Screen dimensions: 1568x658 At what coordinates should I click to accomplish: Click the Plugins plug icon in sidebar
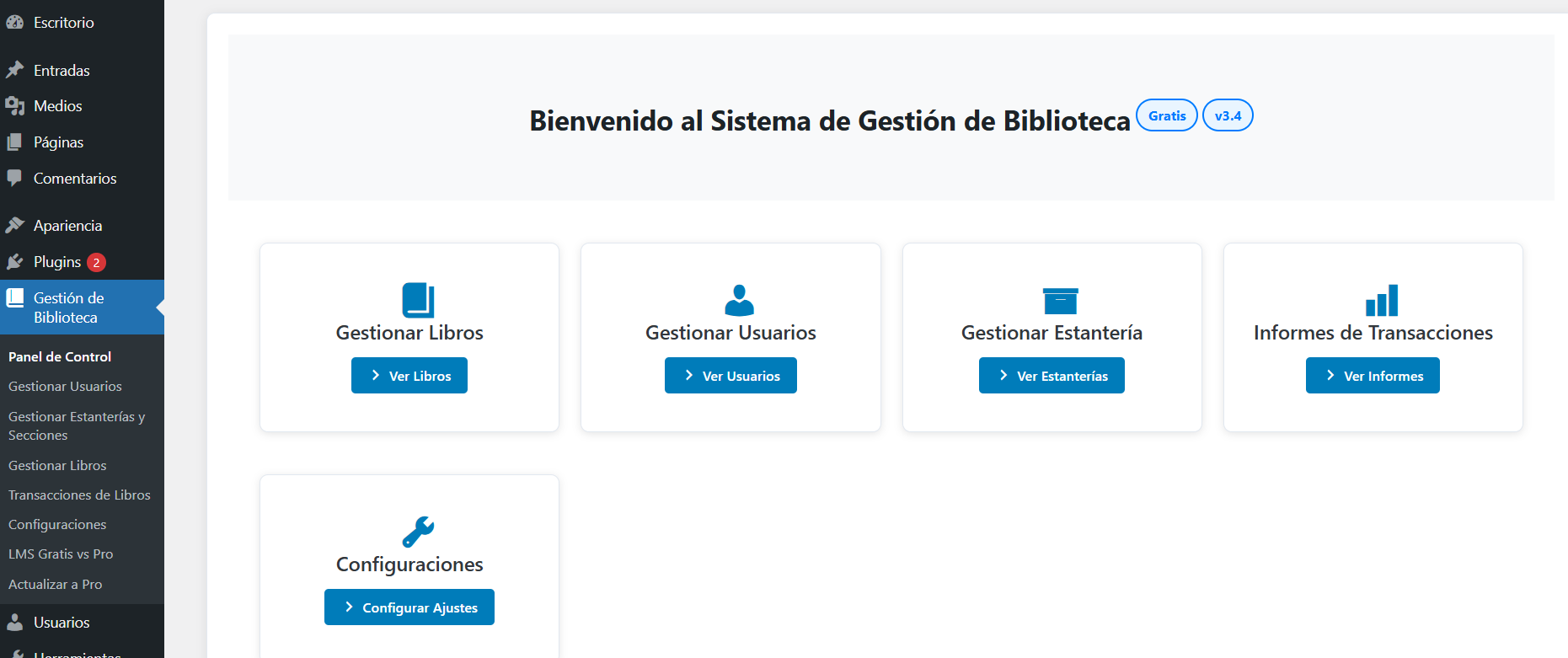click(14, 262)
